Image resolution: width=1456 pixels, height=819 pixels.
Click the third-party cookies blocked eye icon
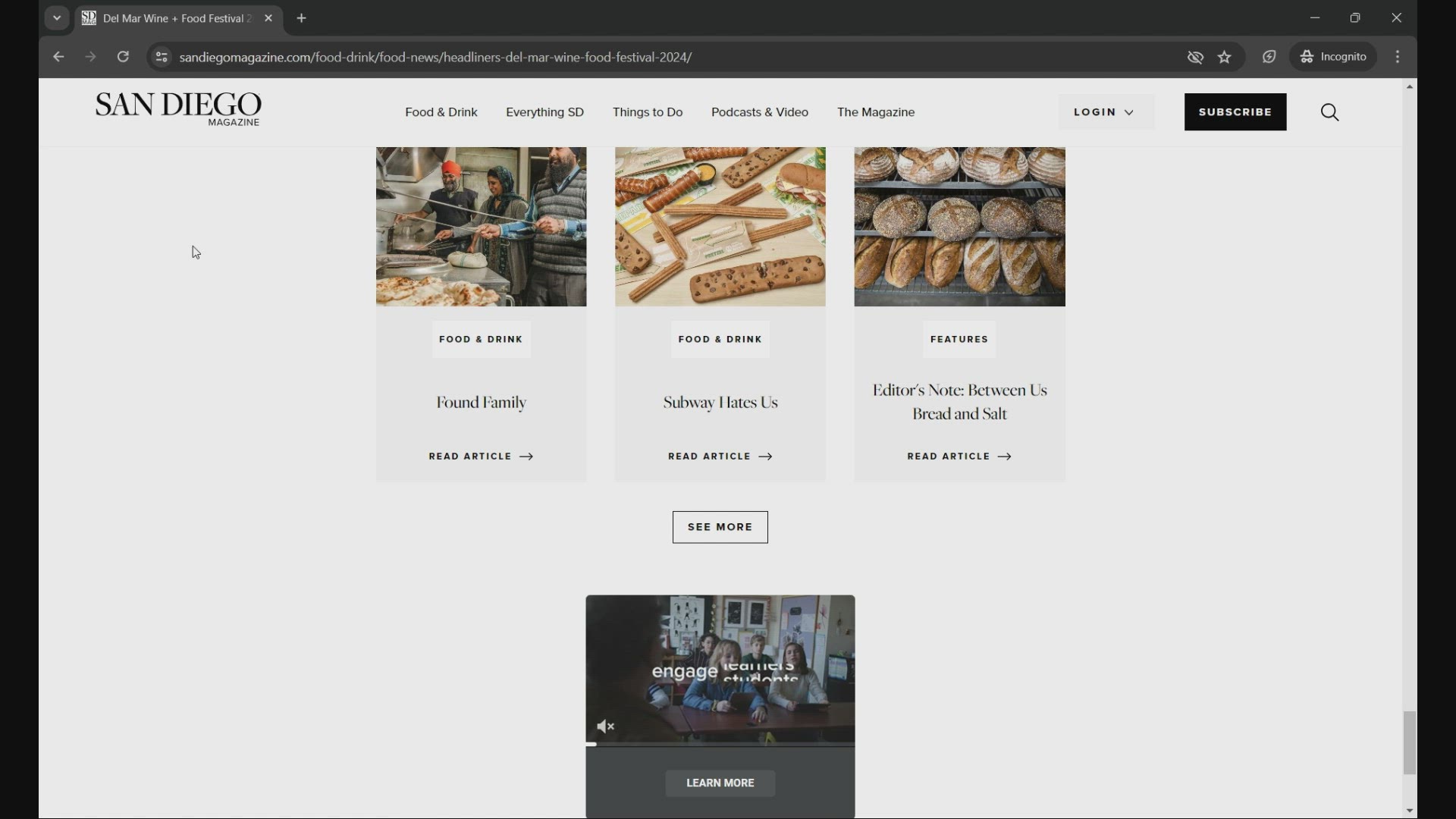tap(1195, 57)
